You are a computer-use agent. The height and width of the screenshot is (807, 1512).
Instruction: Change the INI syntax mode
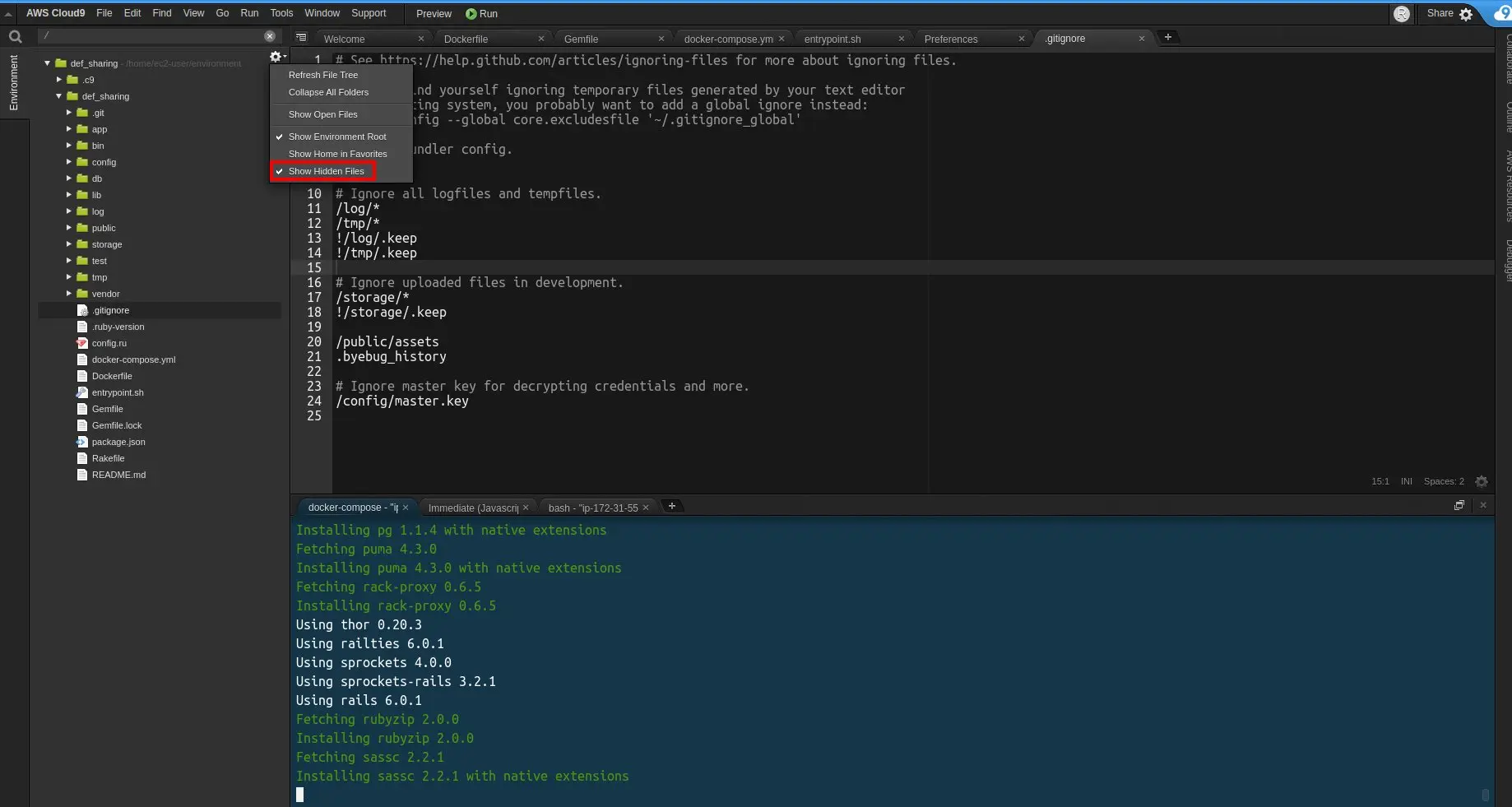(1406, 481)
